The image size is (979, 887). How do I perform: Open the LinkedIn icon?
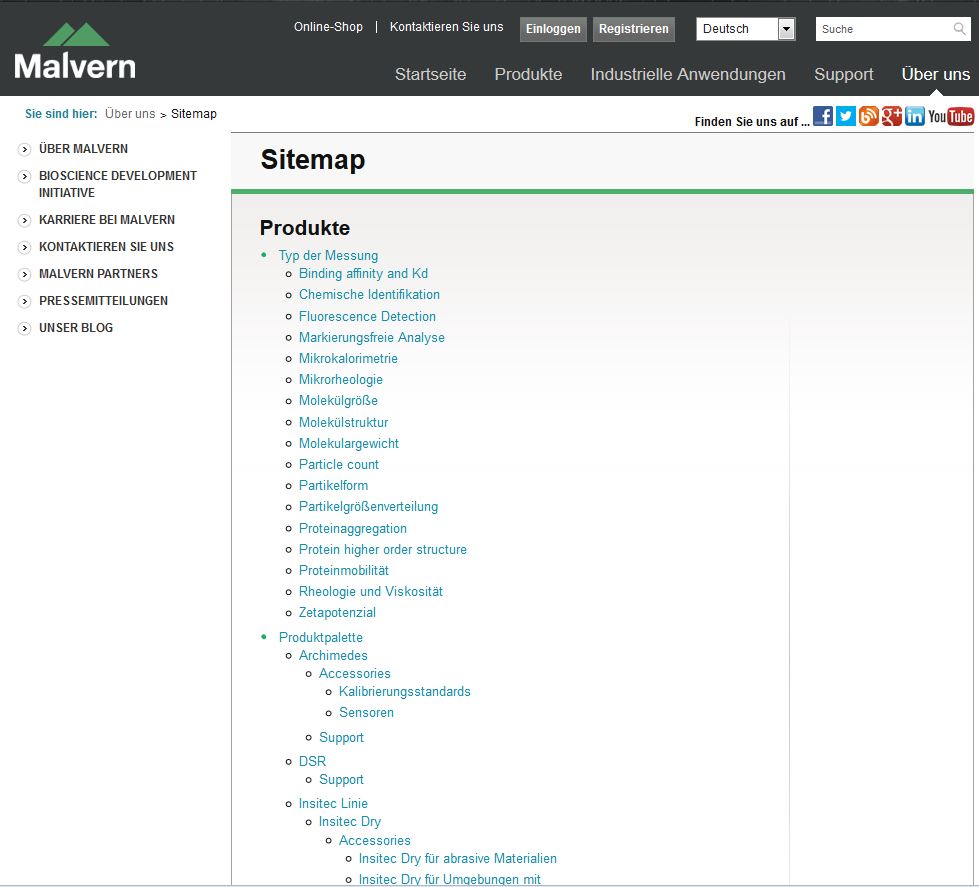(x=915, y=116)
